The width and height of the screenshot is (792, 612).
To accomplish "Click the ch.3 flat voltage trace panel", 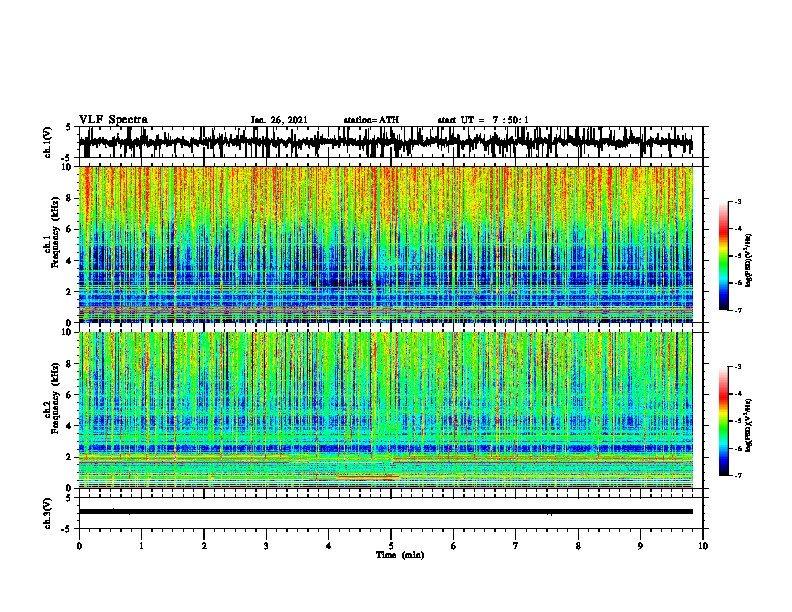I will [391, 513].
